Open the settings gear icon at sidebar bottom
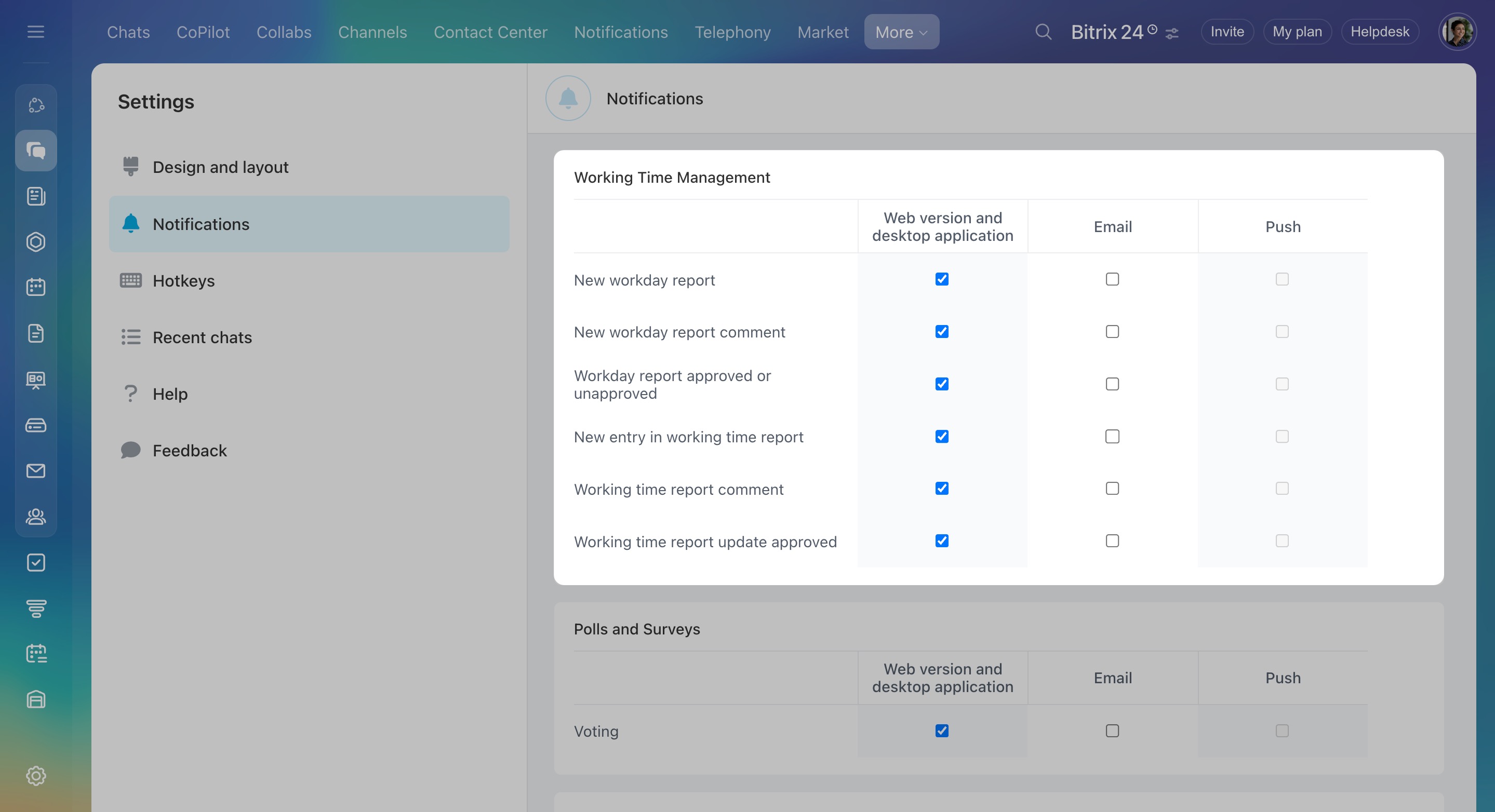Viewport: 1495px width, 812px height. pos(36,776)
